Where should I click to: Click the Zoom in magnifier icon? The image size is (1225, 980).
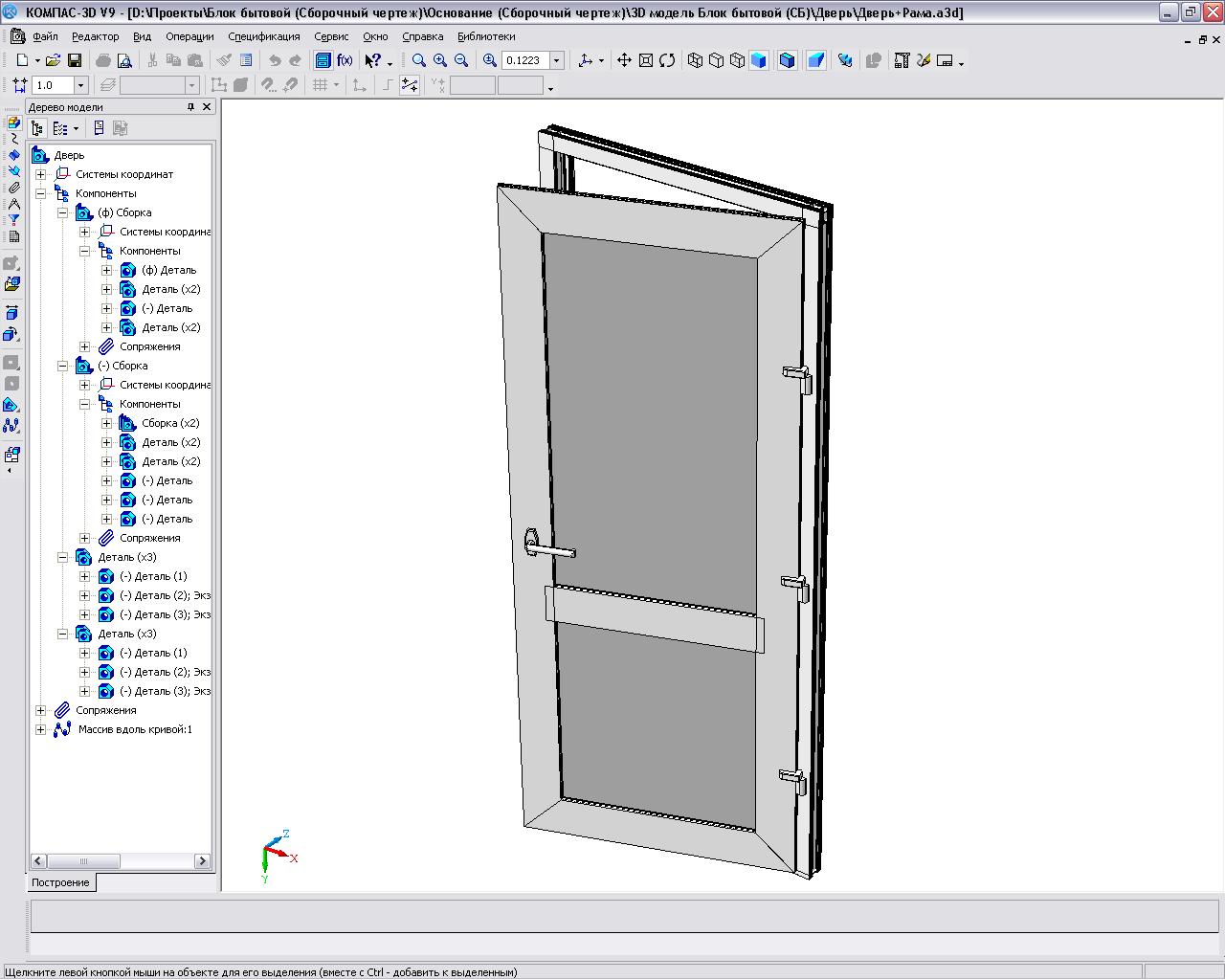tap(440, 60)
